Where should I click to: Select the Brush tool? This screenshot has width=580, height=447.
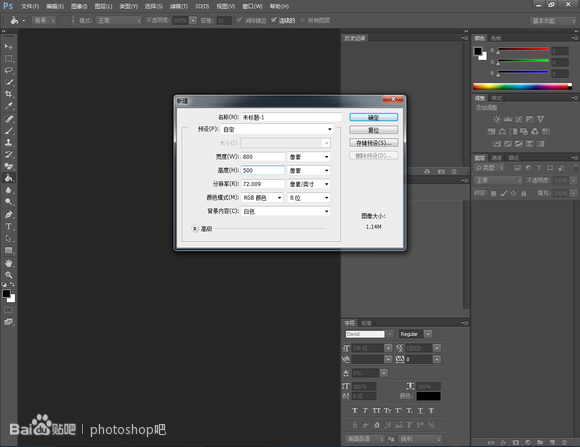[x=9, y=131]
